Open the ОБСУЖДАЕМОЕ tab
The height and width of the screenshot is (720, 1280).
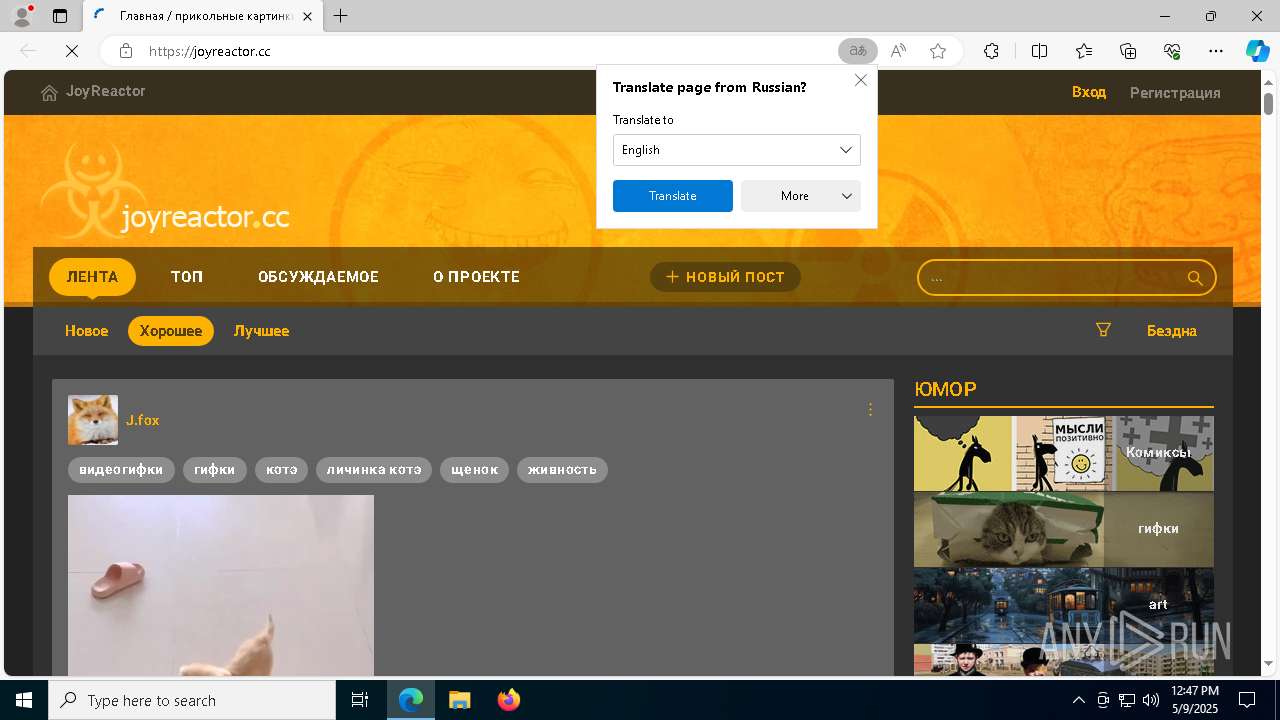[x=318, y=277]
